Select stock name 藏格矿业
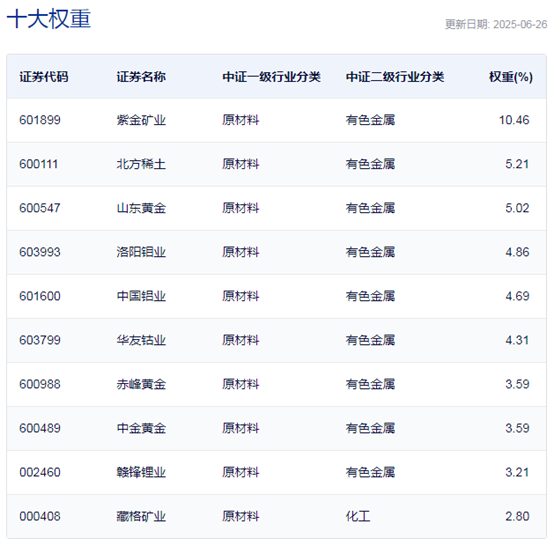 (141, 516)
